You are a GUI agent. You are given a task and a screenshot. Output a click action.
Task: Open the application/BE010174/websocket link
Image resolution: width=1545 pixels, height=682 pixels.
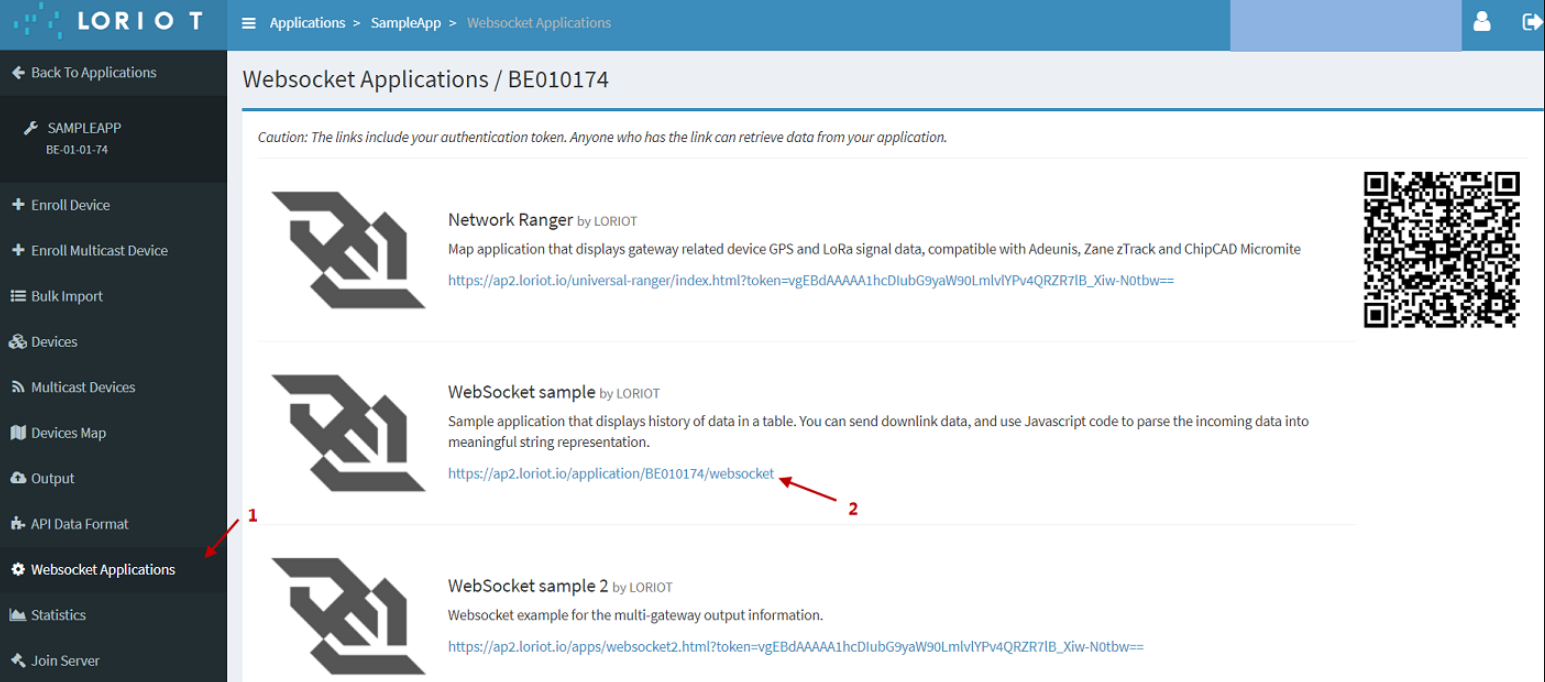pos(611,474)
